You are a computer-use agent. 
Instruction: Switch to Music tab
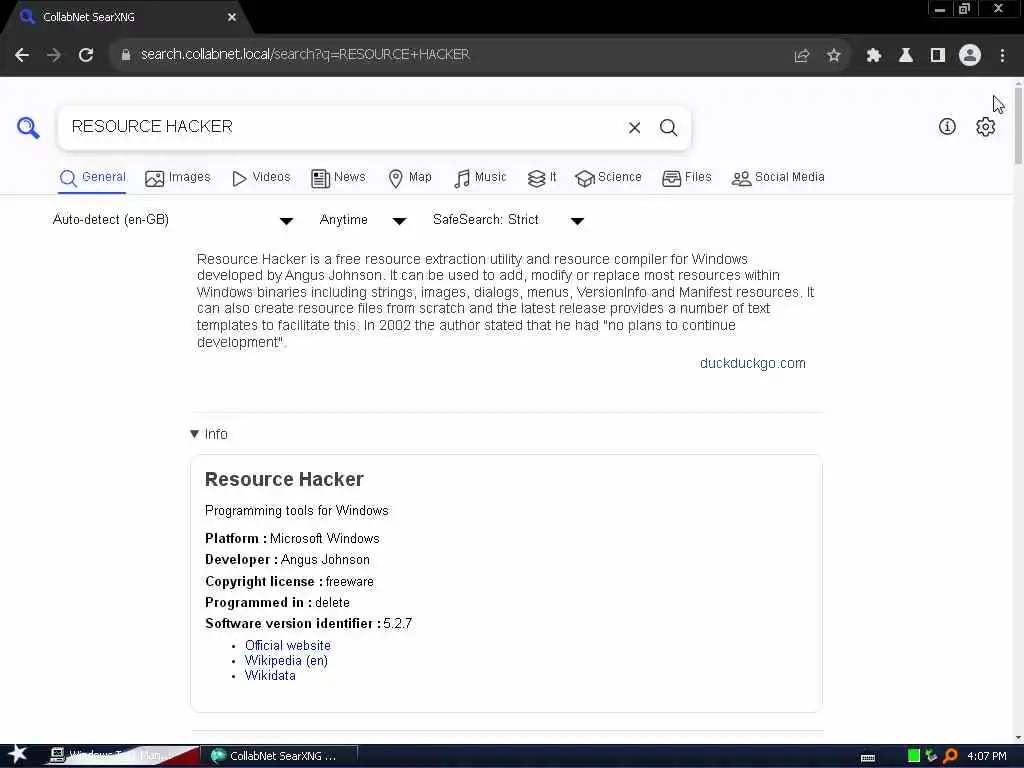coord(480,178)
